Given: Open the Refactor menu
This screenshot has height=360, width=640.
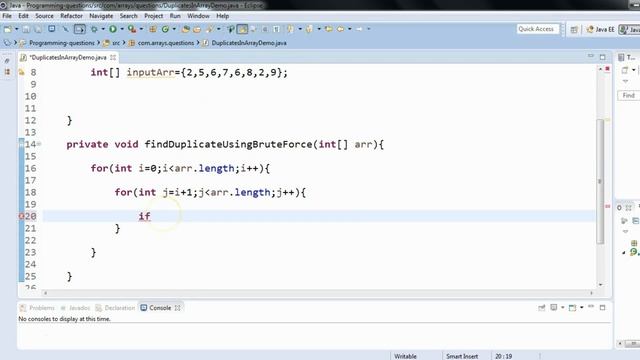Looking at the screenshot, I should (x=71, y=16).
